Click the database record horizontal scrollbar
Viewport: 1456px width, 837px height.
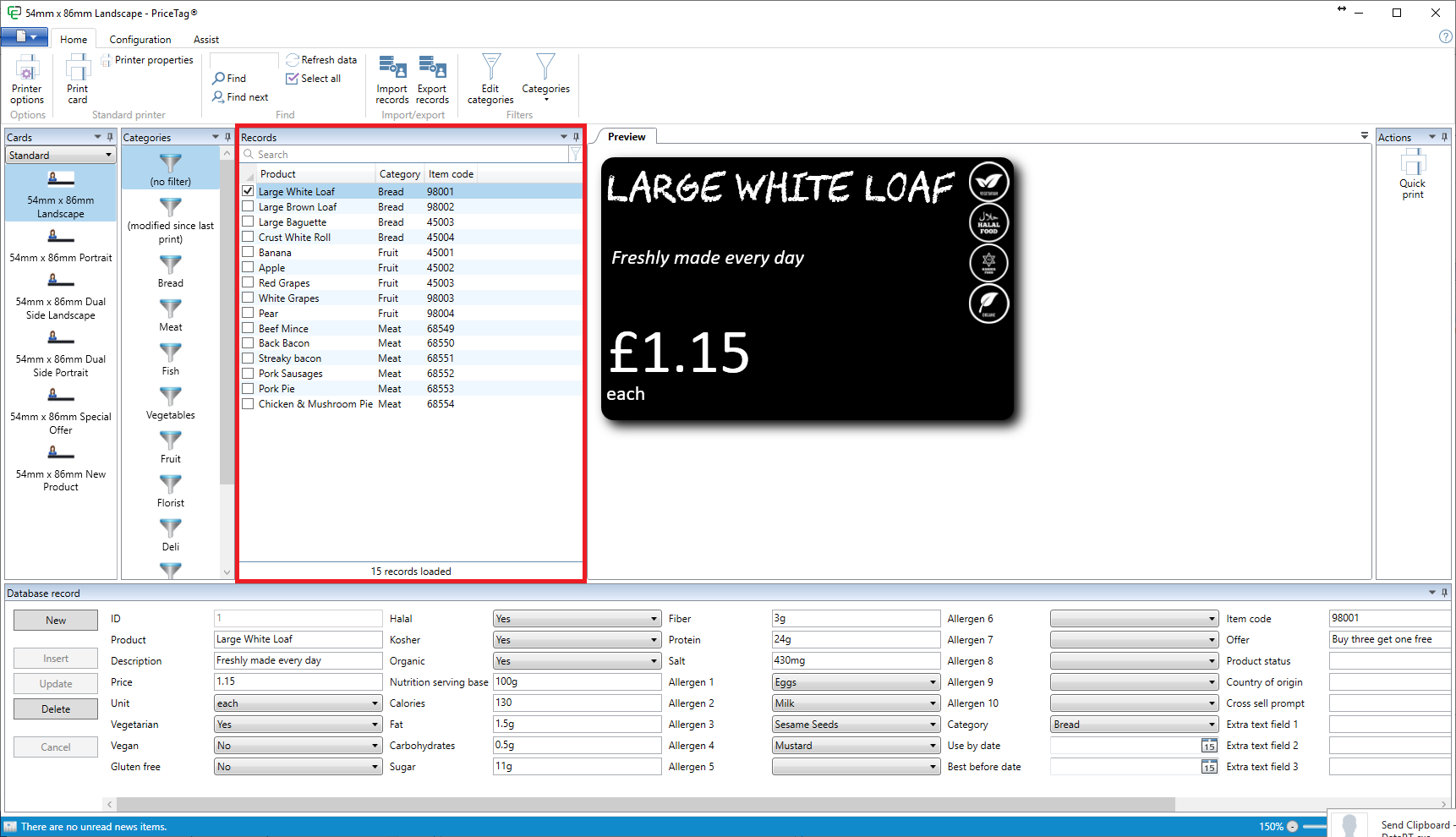pyautogui.click(x=646, y=804)
